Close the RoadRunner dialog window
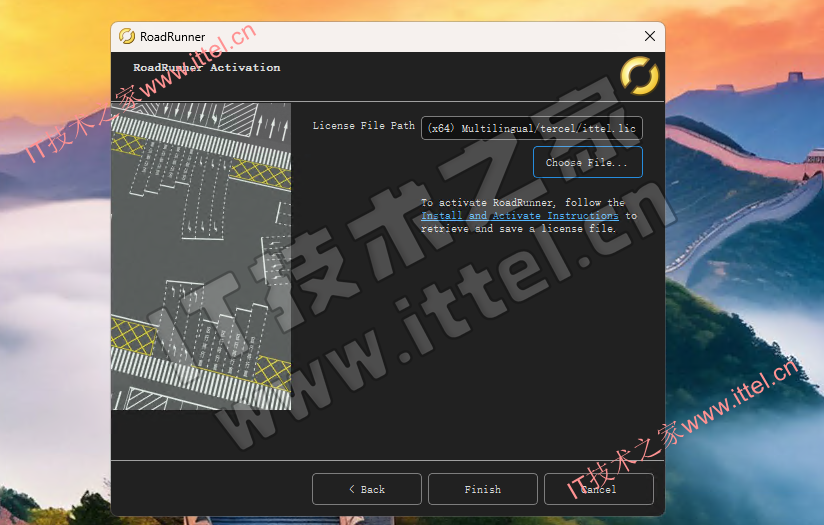The height and width of the screenshot is (525, 824). (650, 36)
